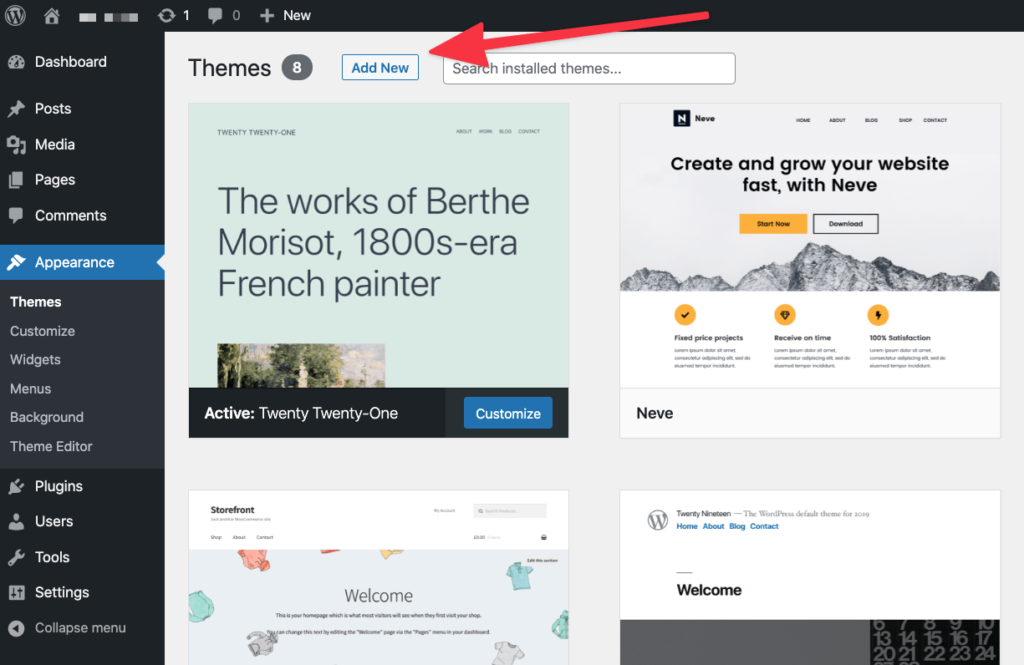This screenshot has width=1024, height=665.
Task: Select the Neve theme thumbnail
Action: pos(810,246)
